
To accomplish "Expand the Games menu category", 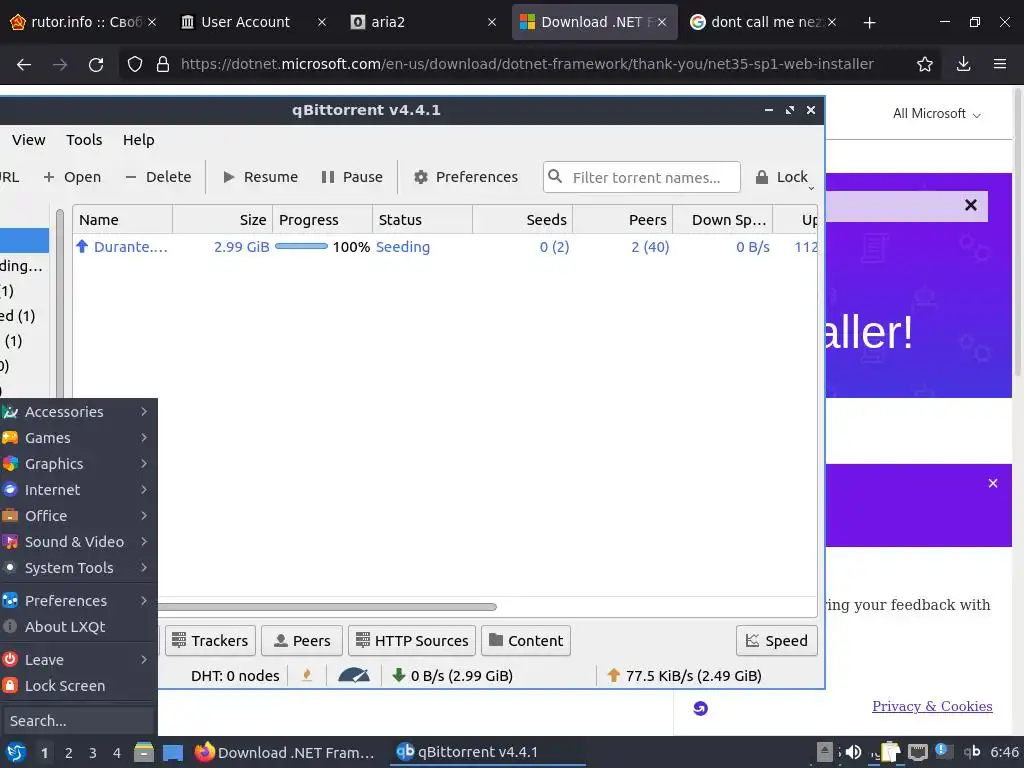I will tap(77, 438).
